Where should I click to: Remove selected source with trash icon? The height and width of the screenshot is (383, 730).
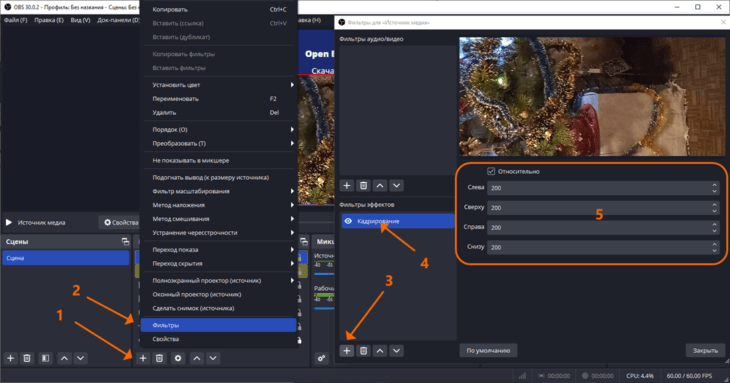click(x=159, y=358)
